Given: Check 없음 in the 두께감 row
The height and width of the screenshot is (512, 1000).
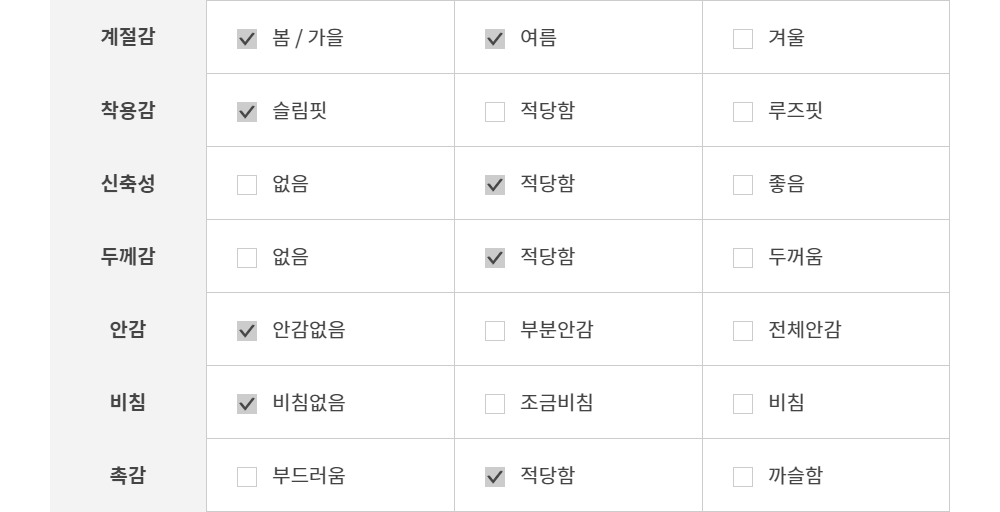Looking at the screenshot, I should [x=247, y=258].
